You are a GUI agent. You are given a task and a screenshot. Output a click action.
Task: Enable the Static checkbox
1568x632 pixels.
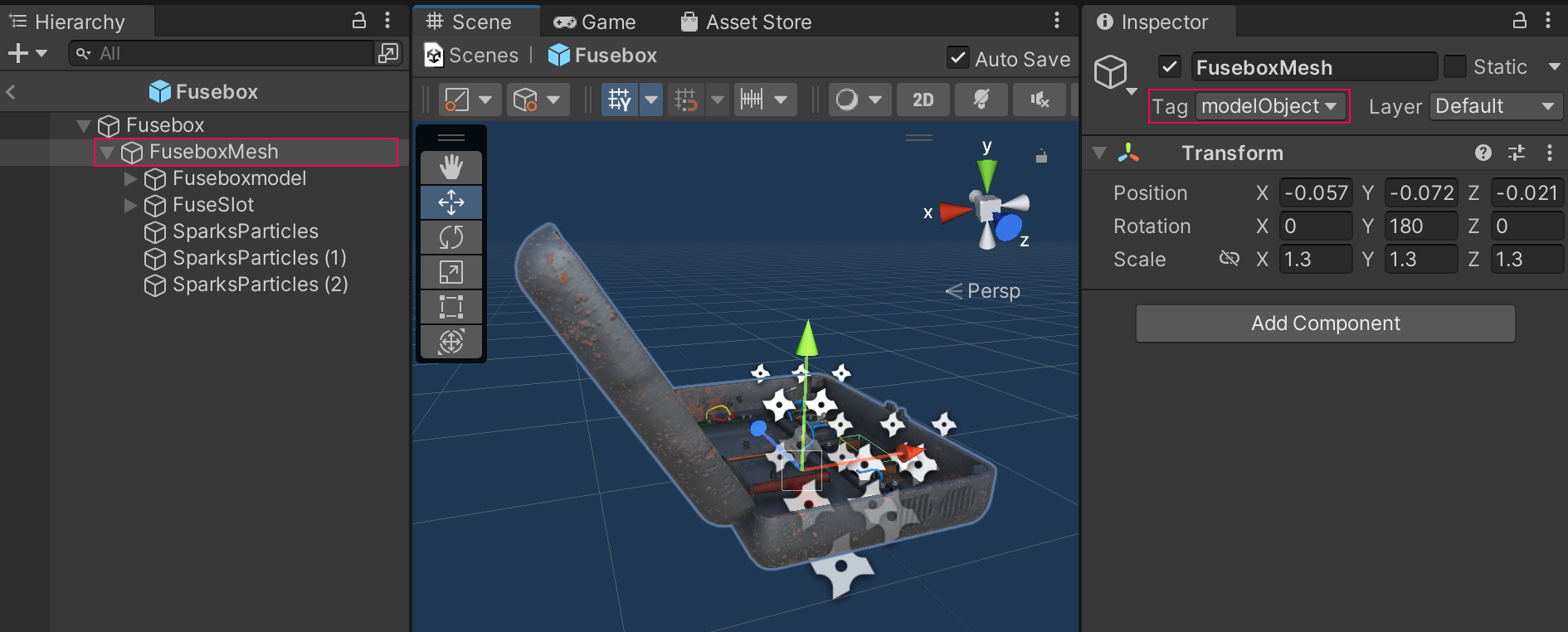coord(1454,66)
